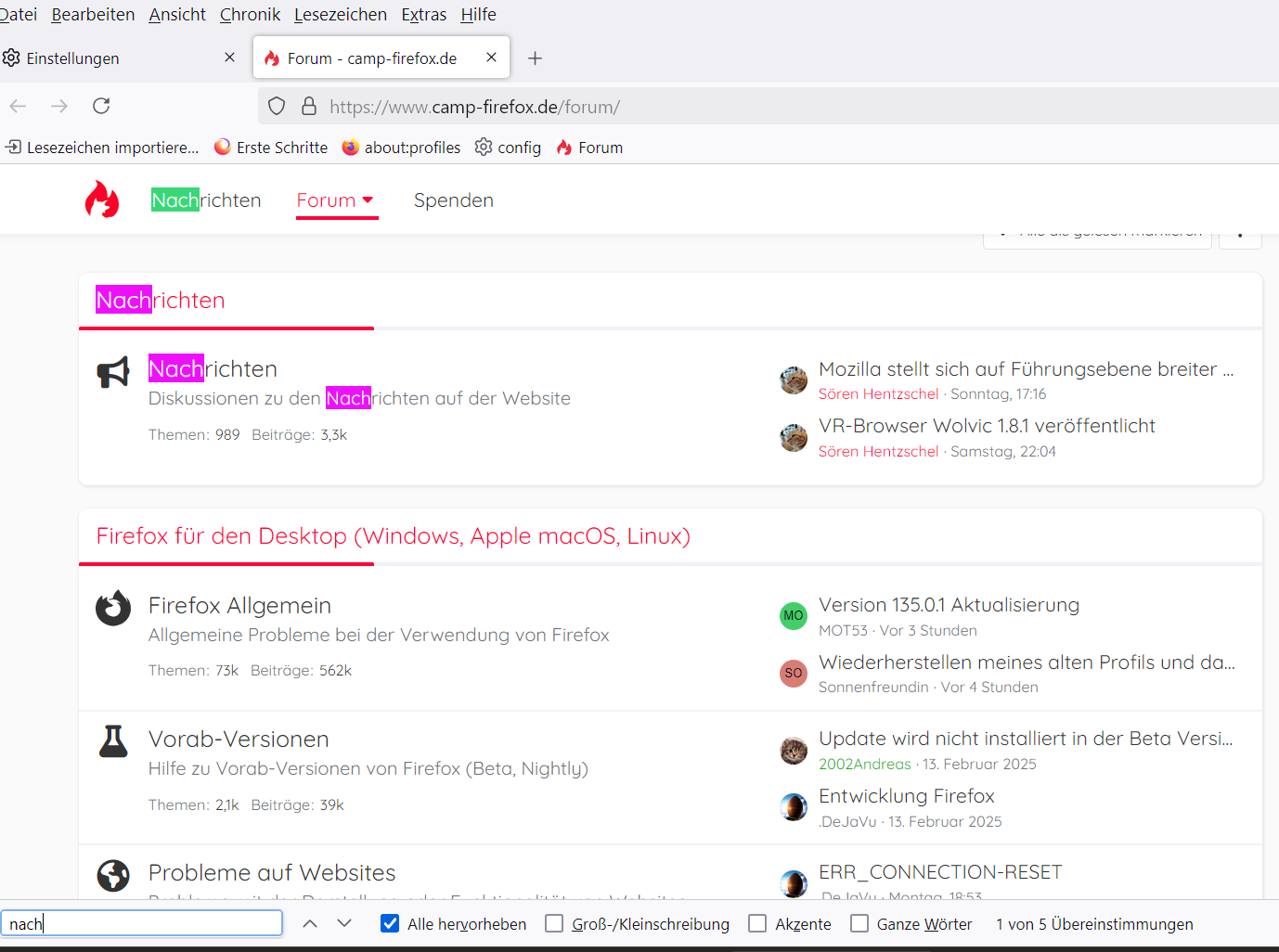Enable Ganze Wörter checkbox
This screenshot has width=1279, height=952.
click(x=859, y=924)
